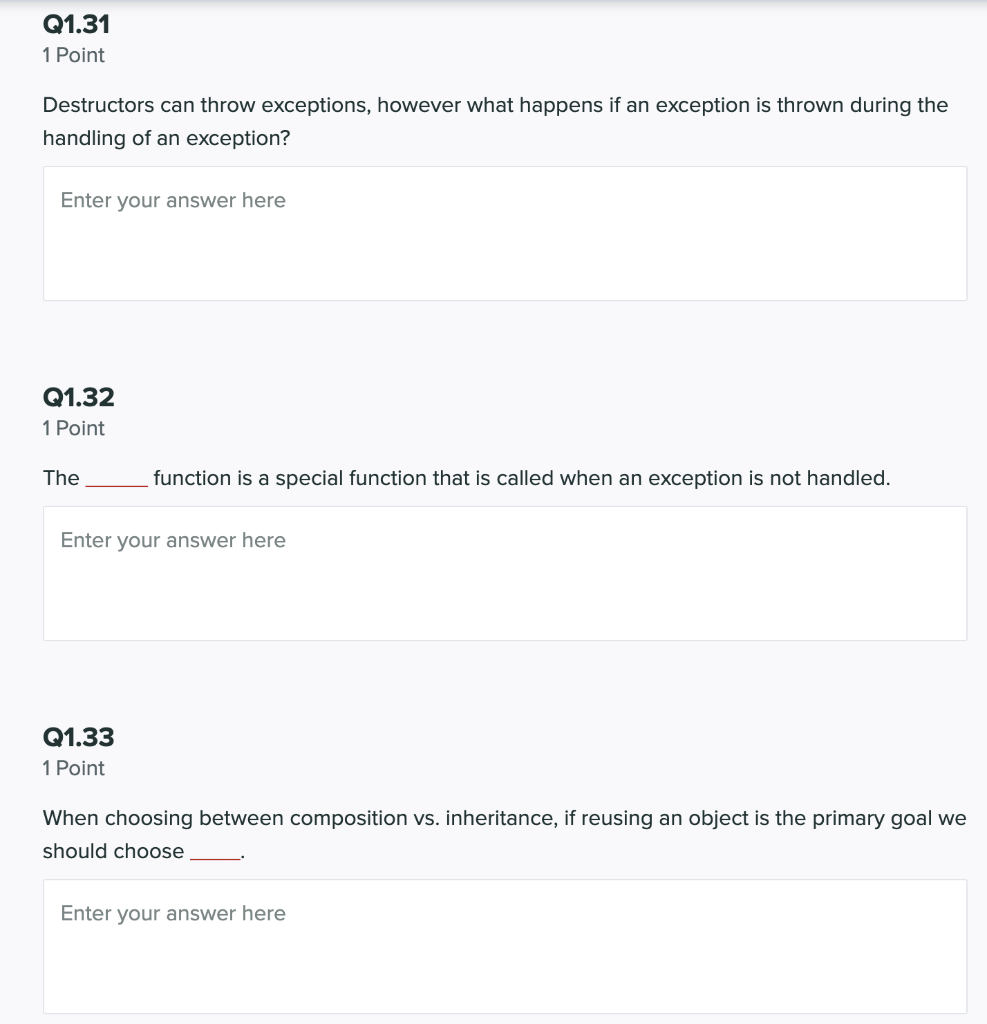Click the '1 Point' label below Q1.33

(x=72, y=768)
